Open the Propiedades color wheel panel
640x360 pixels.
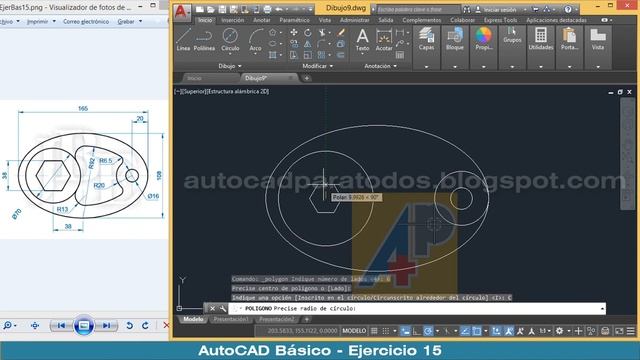point(483,39)
